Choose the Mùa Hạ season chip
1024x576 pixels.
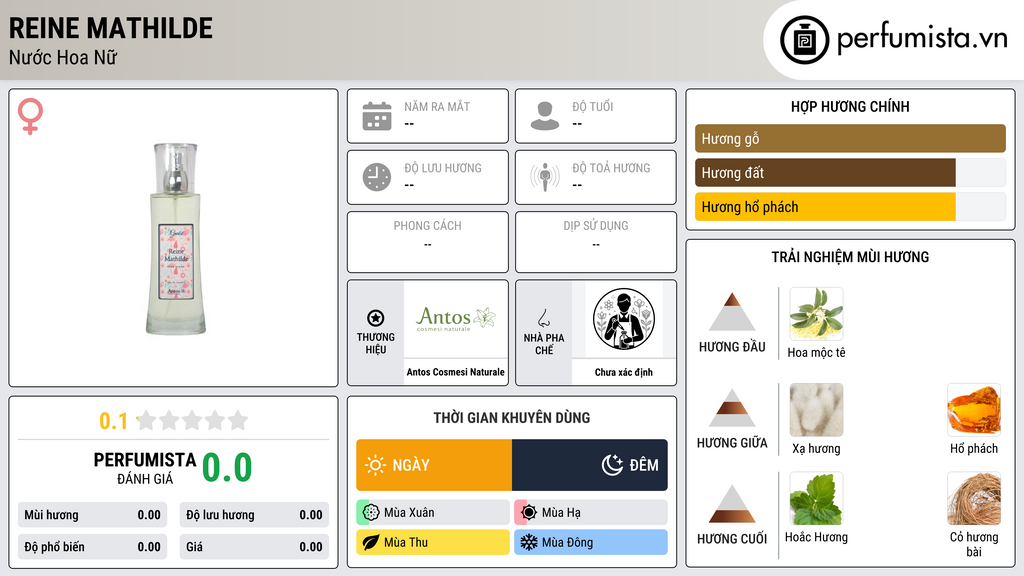point(591,513)
